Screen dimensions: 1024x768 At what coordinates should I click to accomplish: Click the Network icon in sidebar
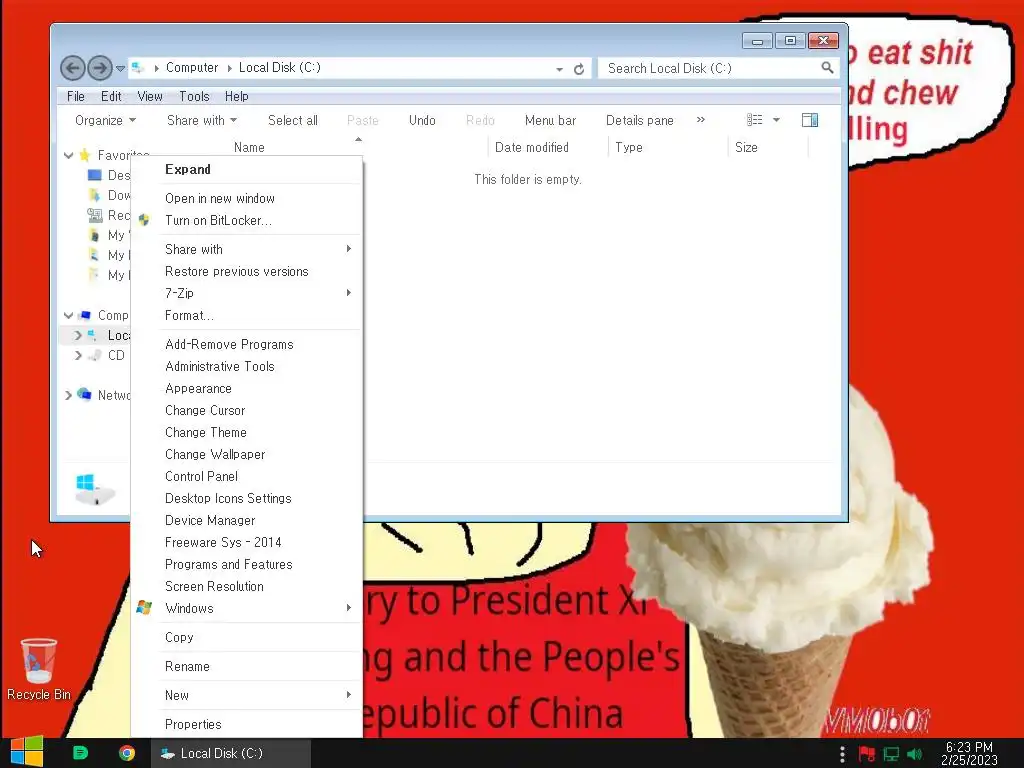pyautogui.click(x=84, y=394)
